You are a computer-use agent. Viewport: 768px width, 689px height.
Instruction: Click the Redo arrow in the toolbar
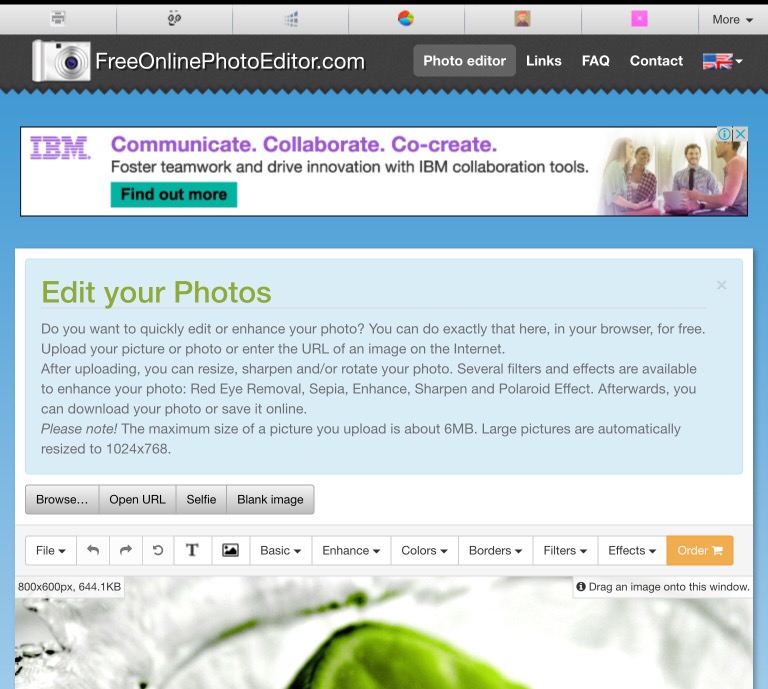[x=126, y=550]
